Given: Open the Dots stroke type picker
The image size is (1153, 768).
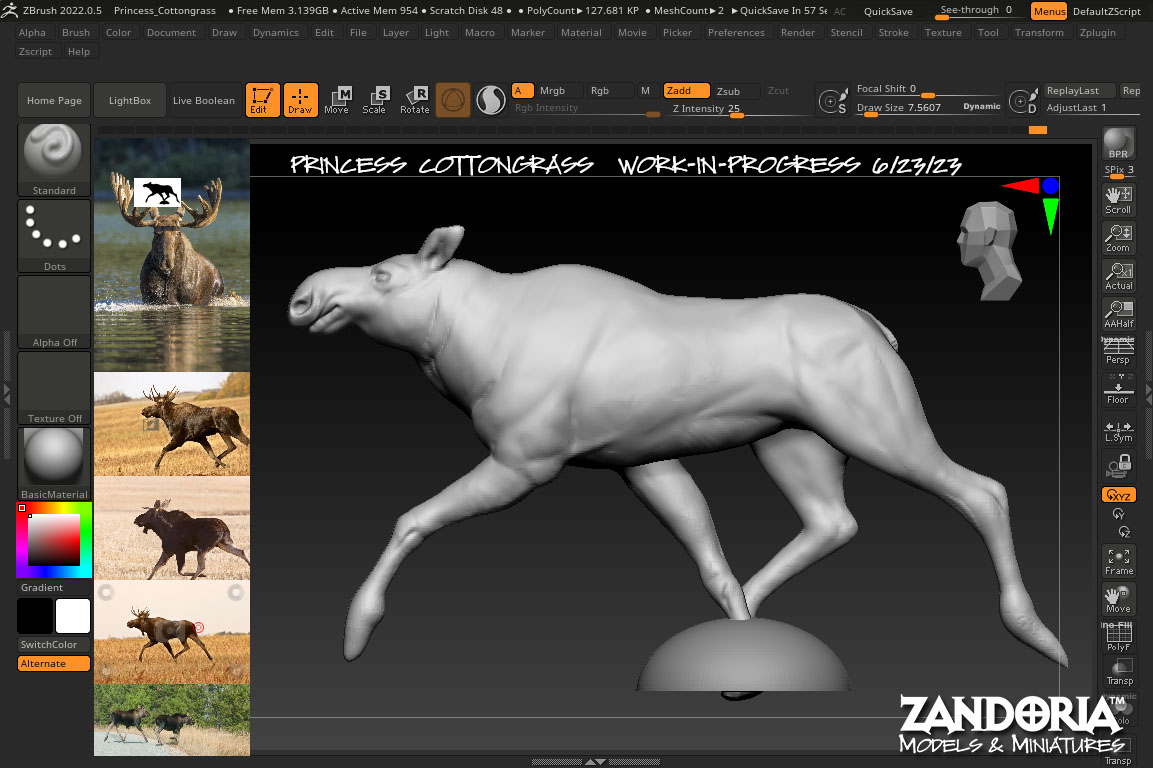Looking at the screenshot, I should pyautogui.click(x=54, y=237).
